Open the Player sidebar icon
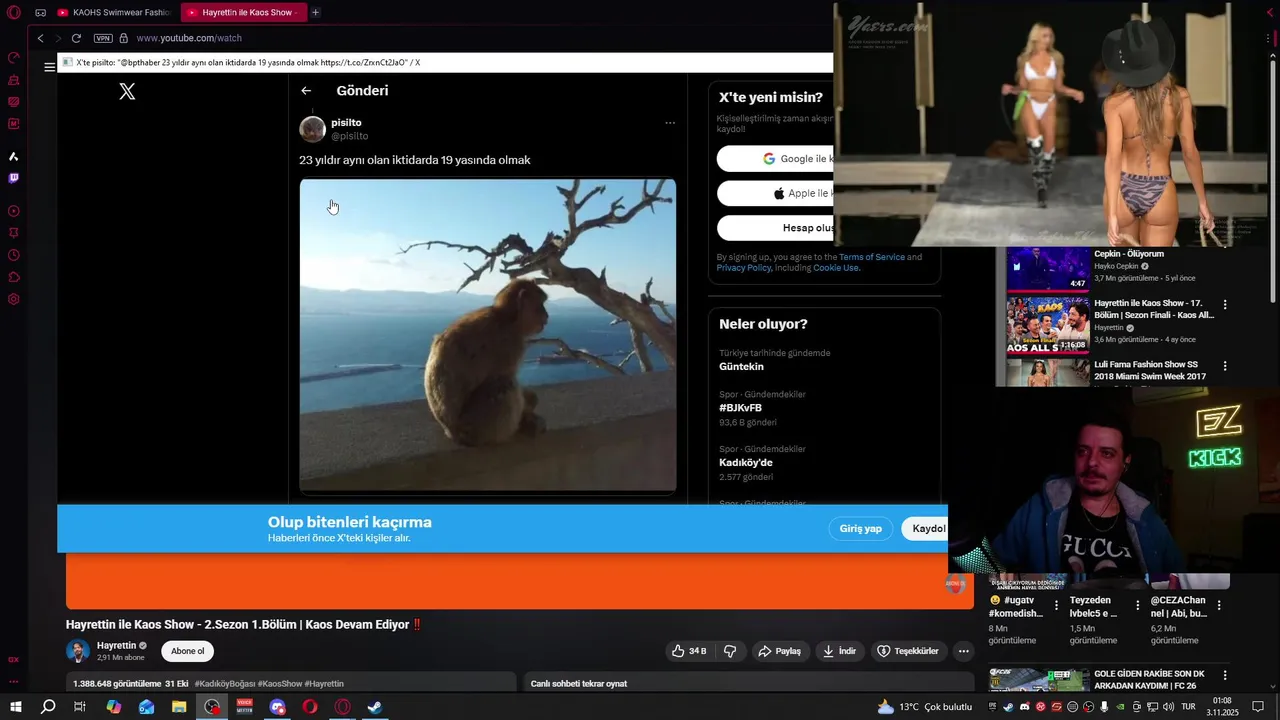1280x720 pixels. [14, 211]
